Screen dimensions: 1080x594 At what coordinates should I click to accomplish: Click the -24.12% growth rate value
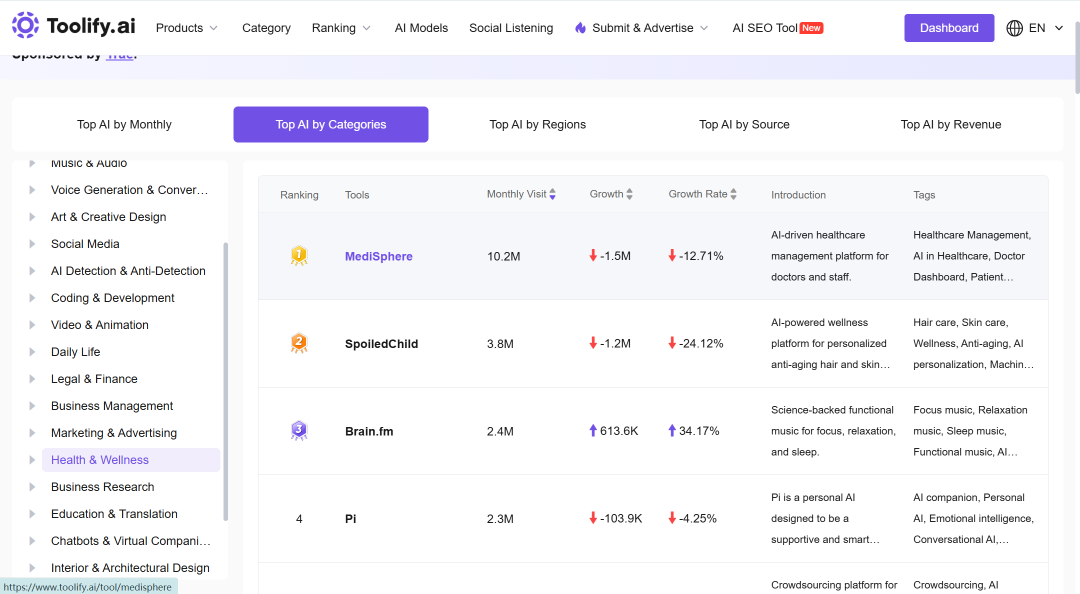pos(701,343)
